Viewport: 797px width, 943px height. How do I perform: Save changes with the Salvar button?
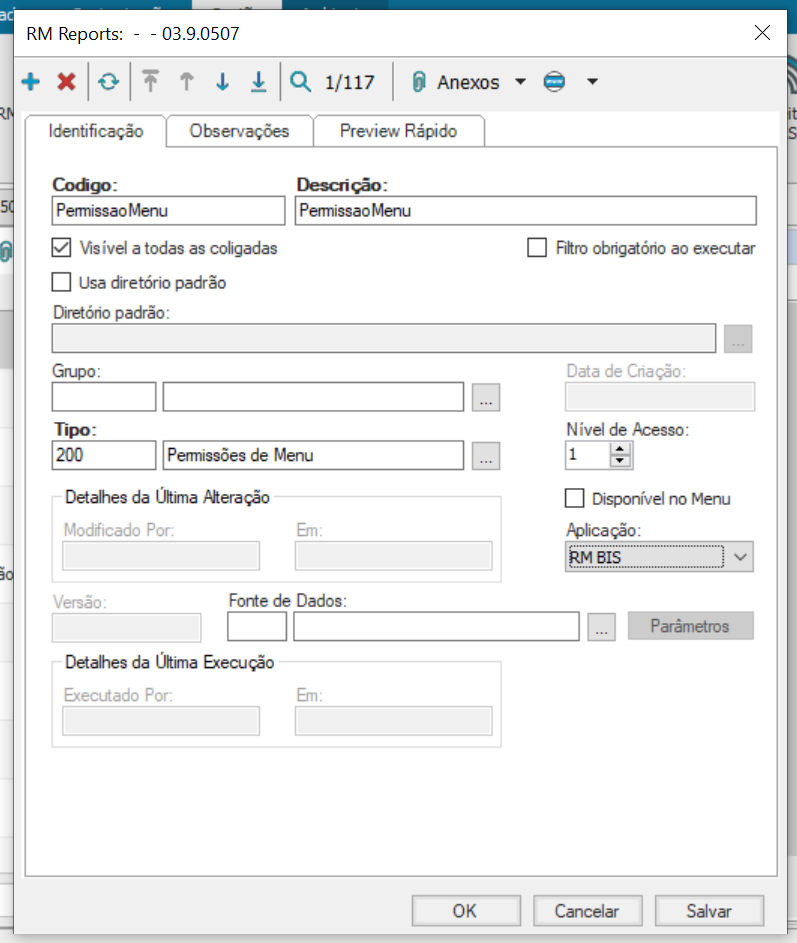709,911
